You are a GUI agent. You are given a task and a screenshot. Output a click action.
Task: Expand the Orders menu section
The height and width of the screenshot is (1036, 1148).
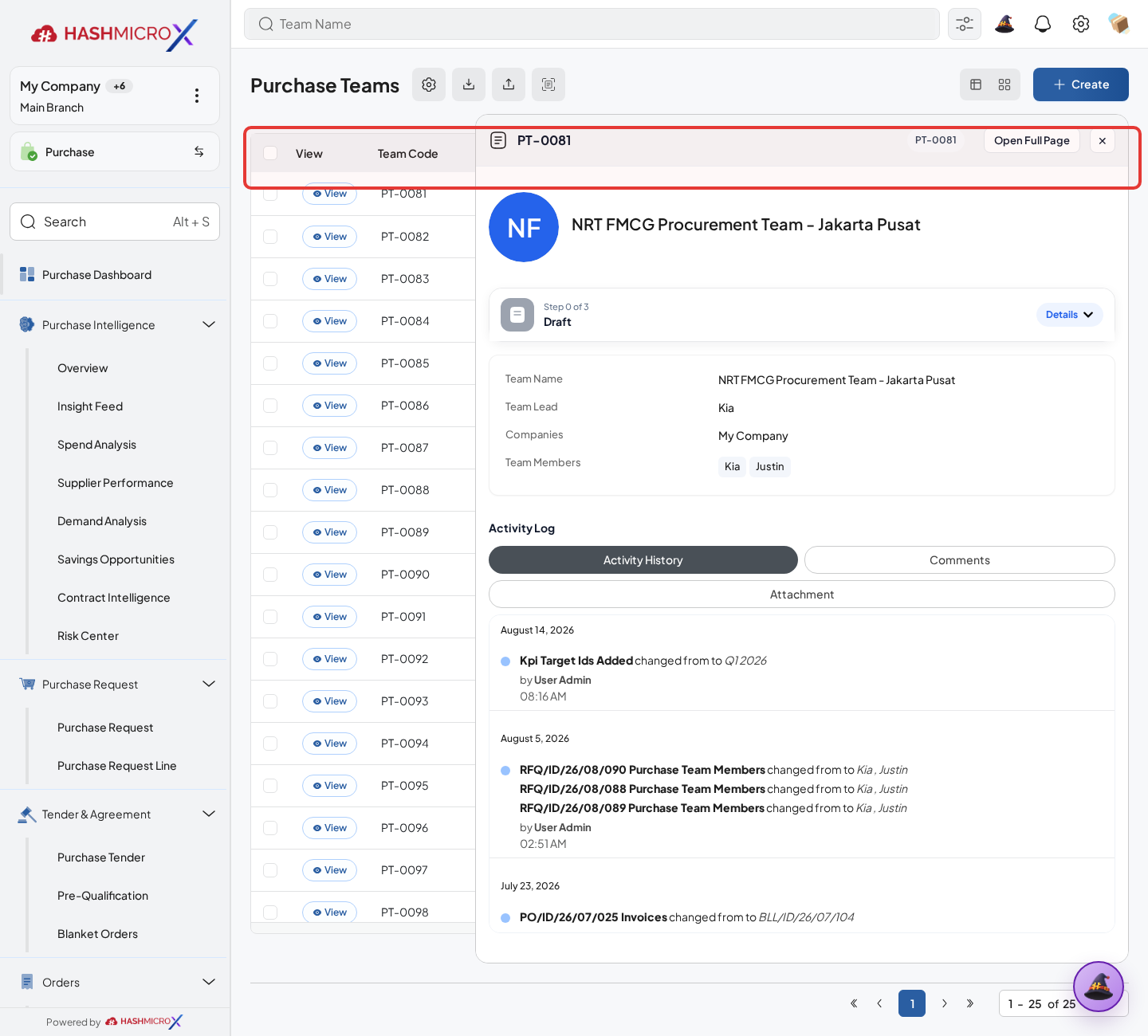(x=209, y=982)
